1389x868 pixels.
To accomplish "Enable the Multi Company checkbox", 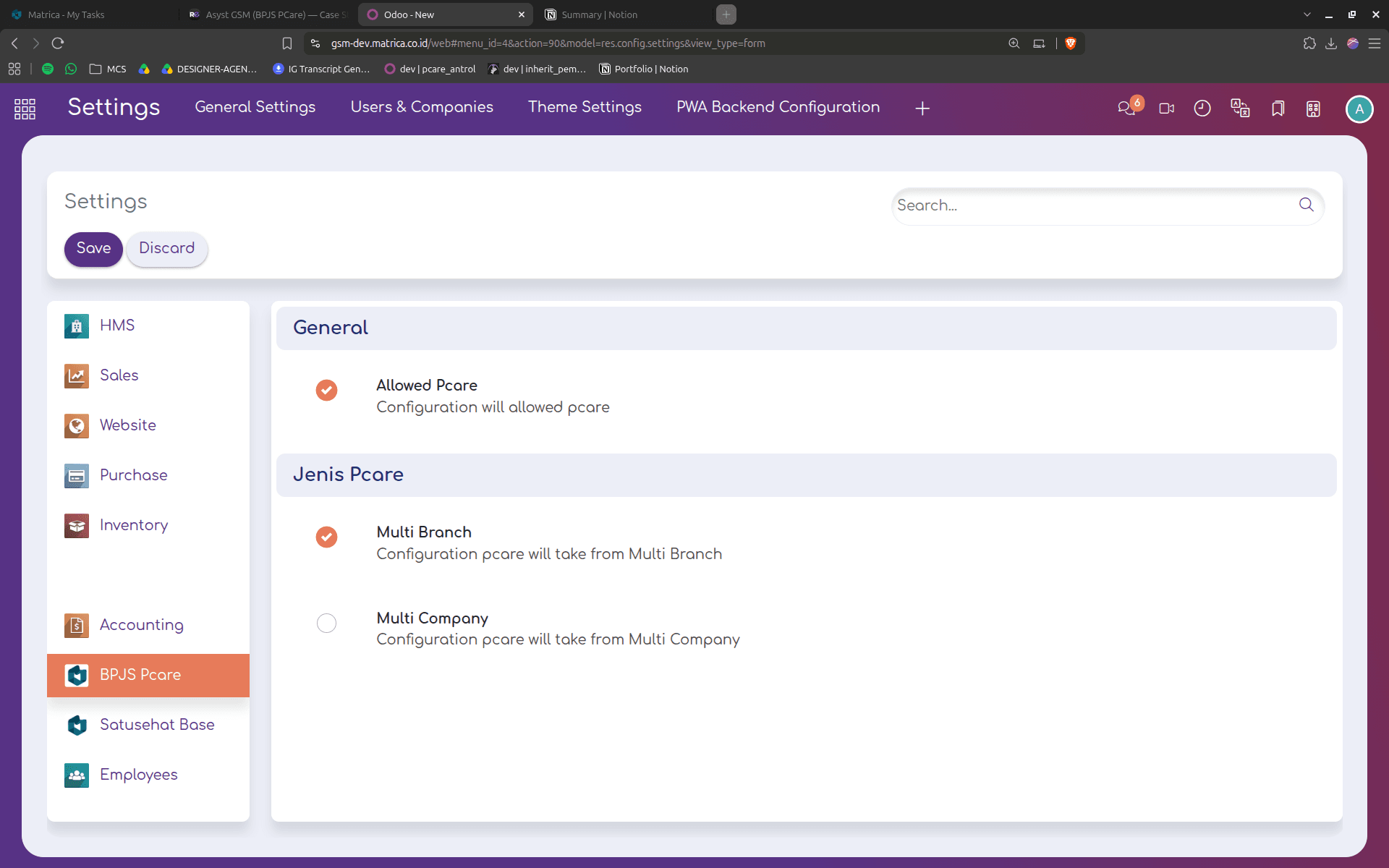I will point(326,623).
